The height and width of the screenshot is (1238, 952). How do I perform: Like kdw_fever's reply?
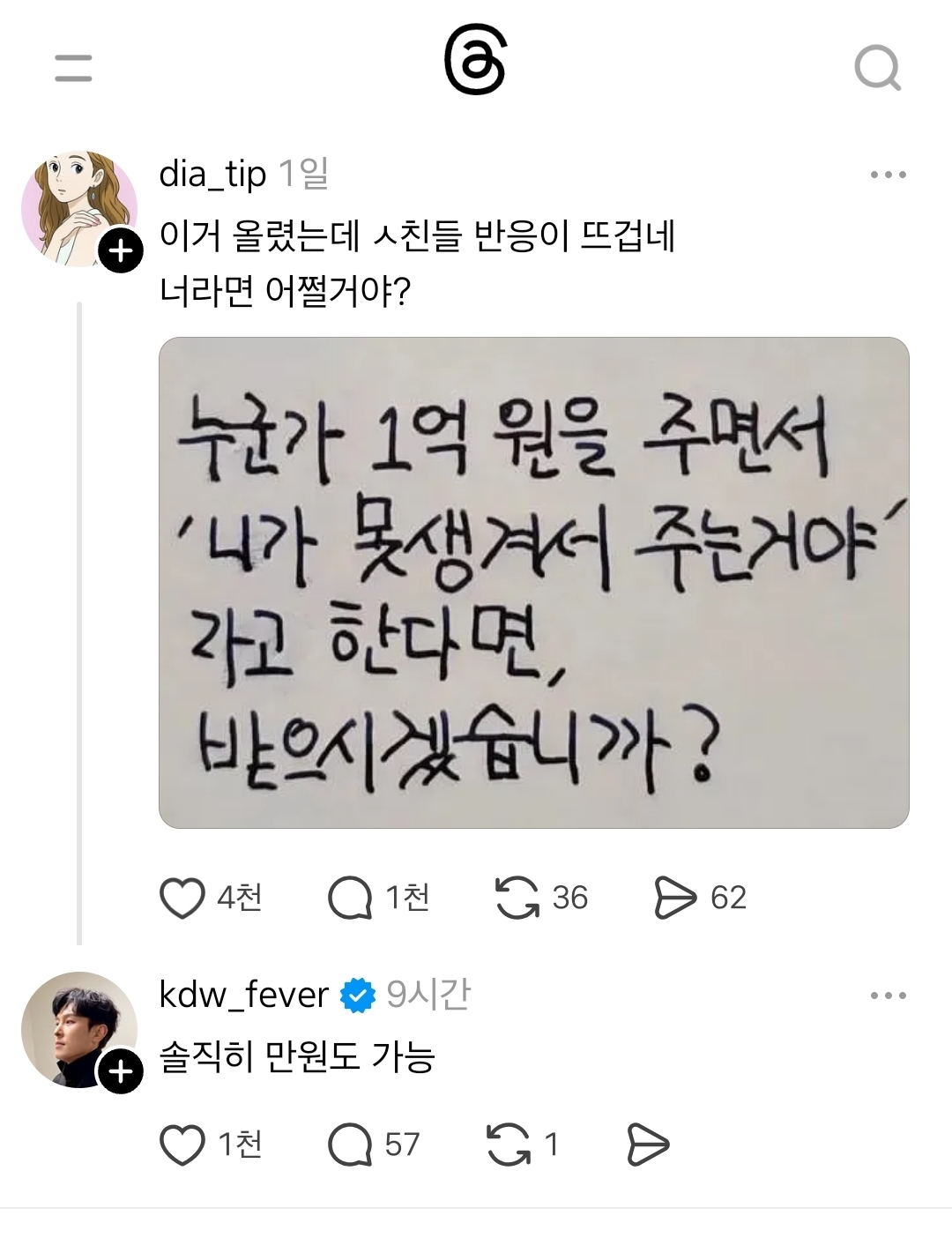tap(181, 1142)
